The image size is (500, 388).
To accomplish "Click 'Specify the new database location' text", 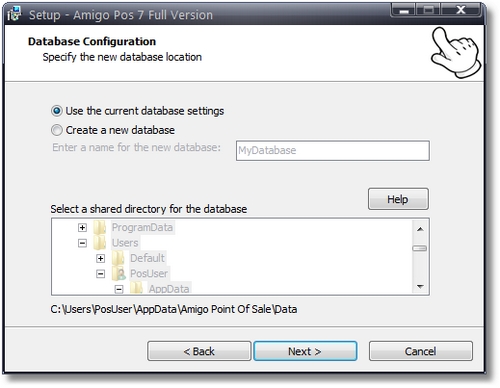I will click(122, 57).
